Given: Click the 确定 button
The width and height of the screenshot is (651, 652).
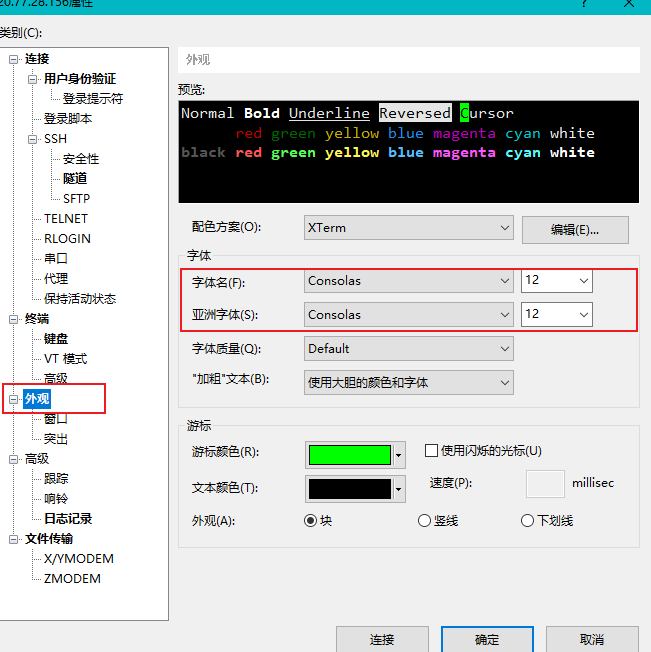Looking at the screenshot, I should pos(487,640).
